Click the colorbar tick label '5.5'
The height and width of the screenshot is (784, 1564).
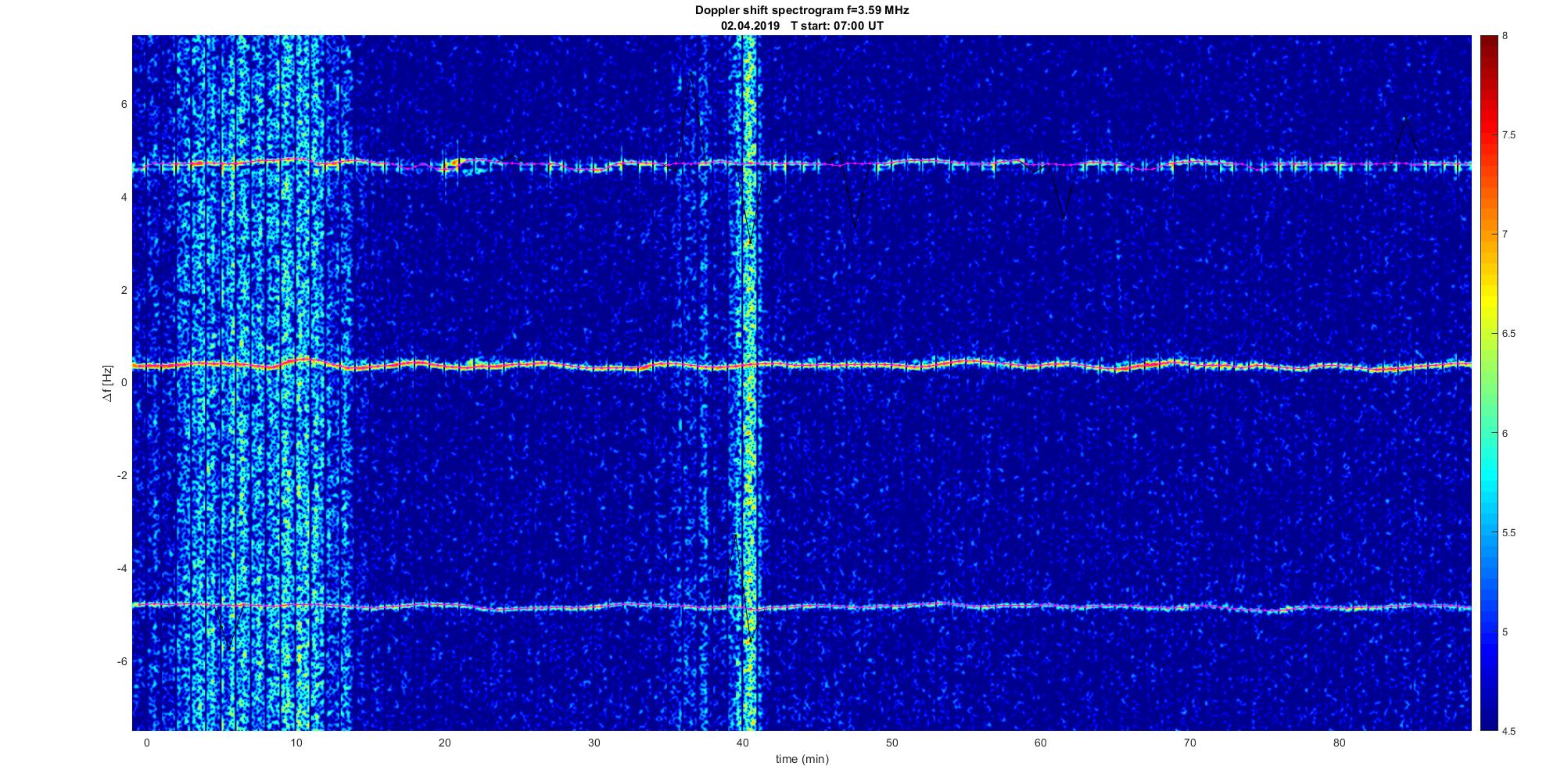1508,533
